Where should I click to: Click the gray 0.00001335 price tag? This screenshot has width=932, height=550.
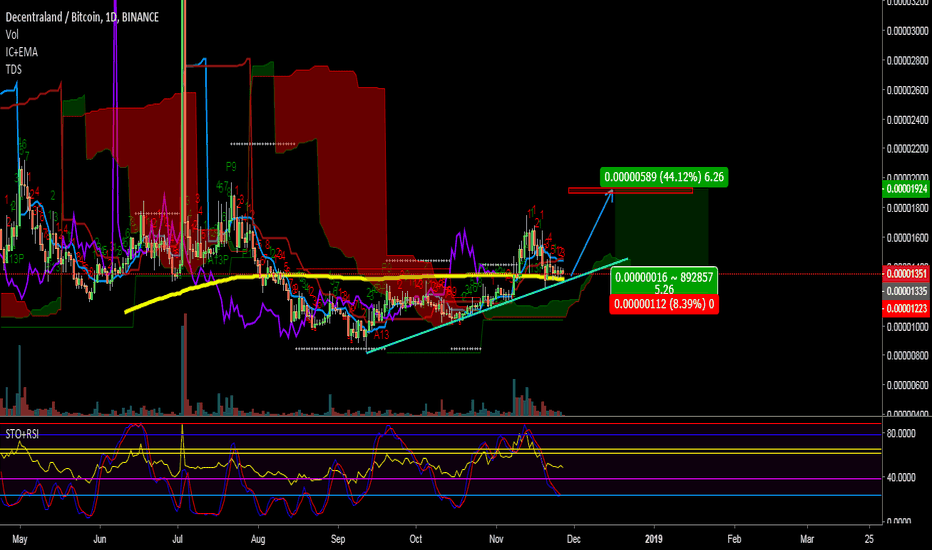[907, 291]
